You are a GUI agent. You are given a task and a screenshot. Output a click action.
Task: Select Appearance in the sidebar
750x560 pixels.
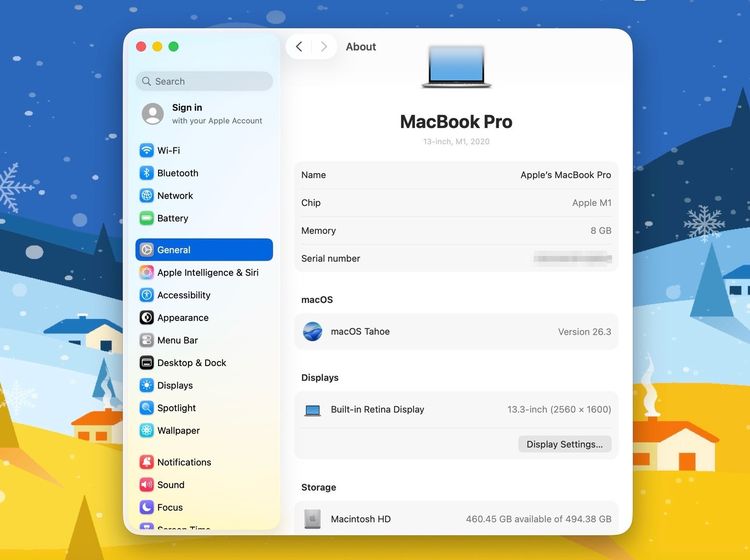204,318
